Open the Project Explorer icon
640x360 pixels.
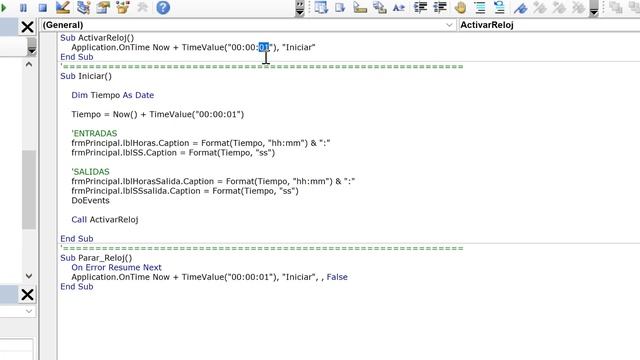[83, 7]
